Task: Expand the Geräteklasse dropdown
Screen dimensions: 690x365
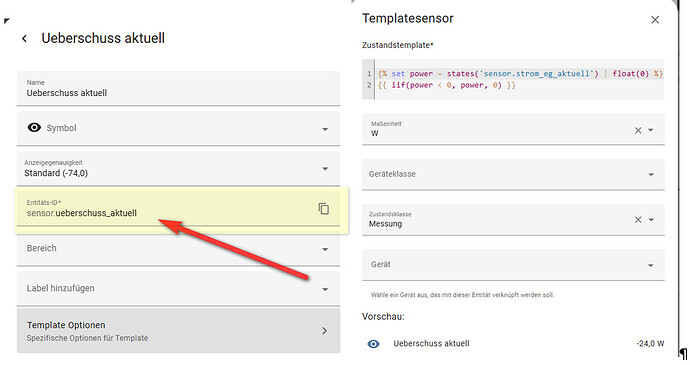Action: [651, 174]
